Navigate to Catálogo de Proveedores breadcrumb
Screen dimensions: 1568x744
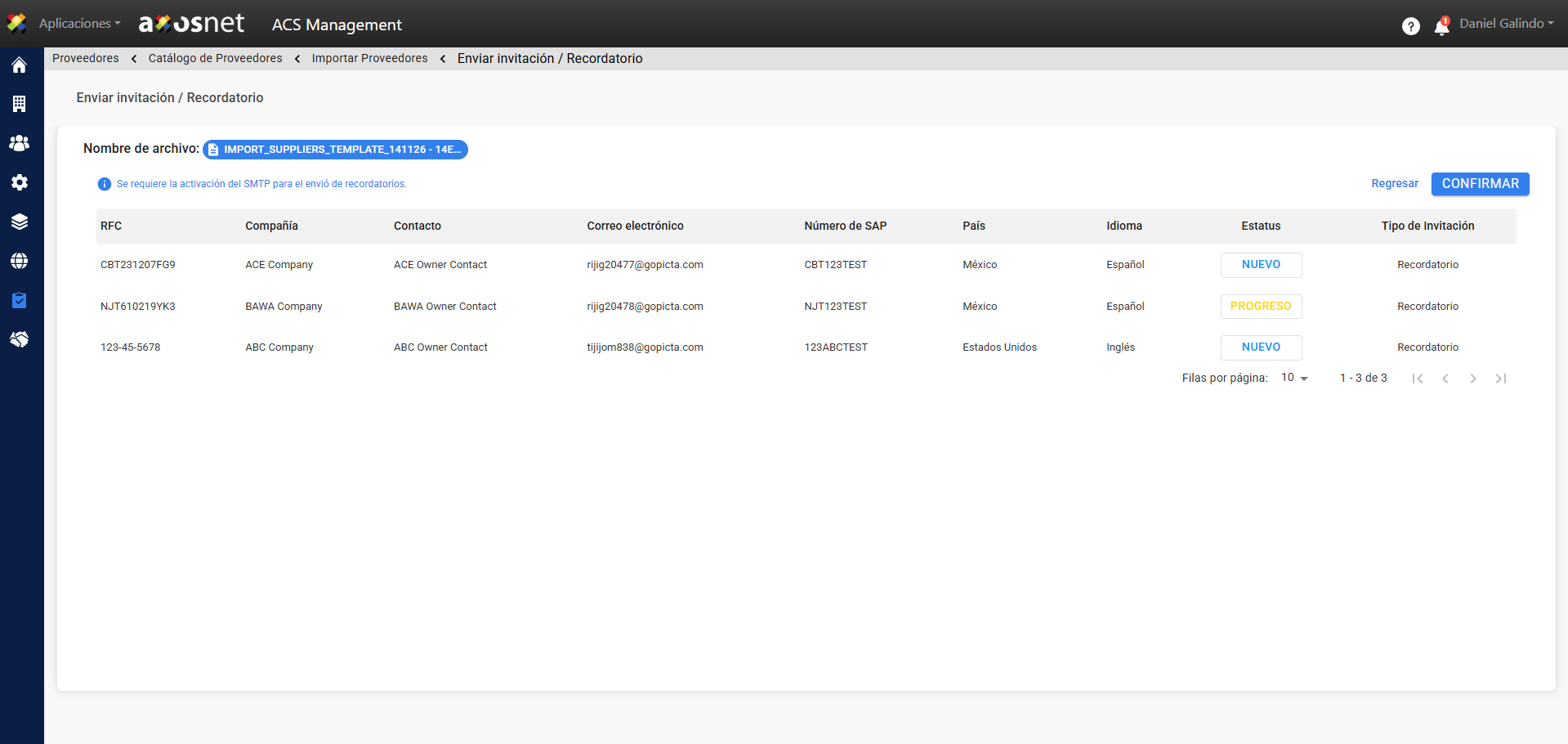pos(215,58)
